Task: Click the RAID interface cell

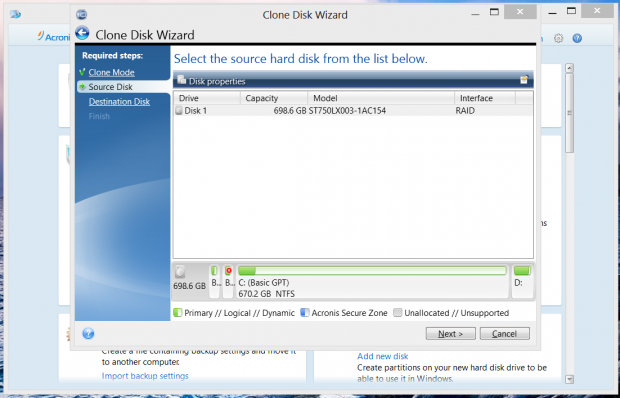Action: tap(465, 111)
